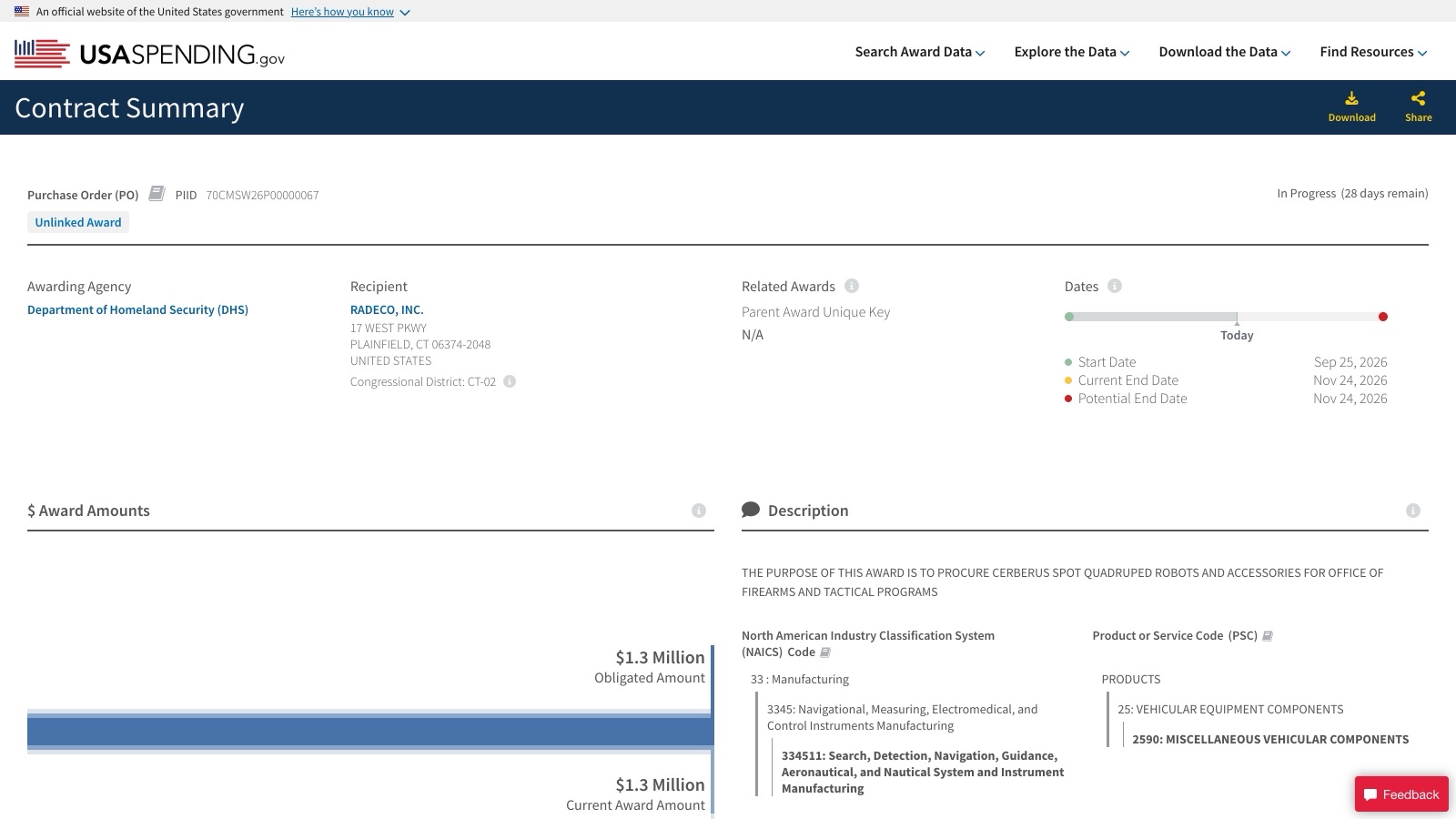Click the blue obligated amount bar

(370, 732)
